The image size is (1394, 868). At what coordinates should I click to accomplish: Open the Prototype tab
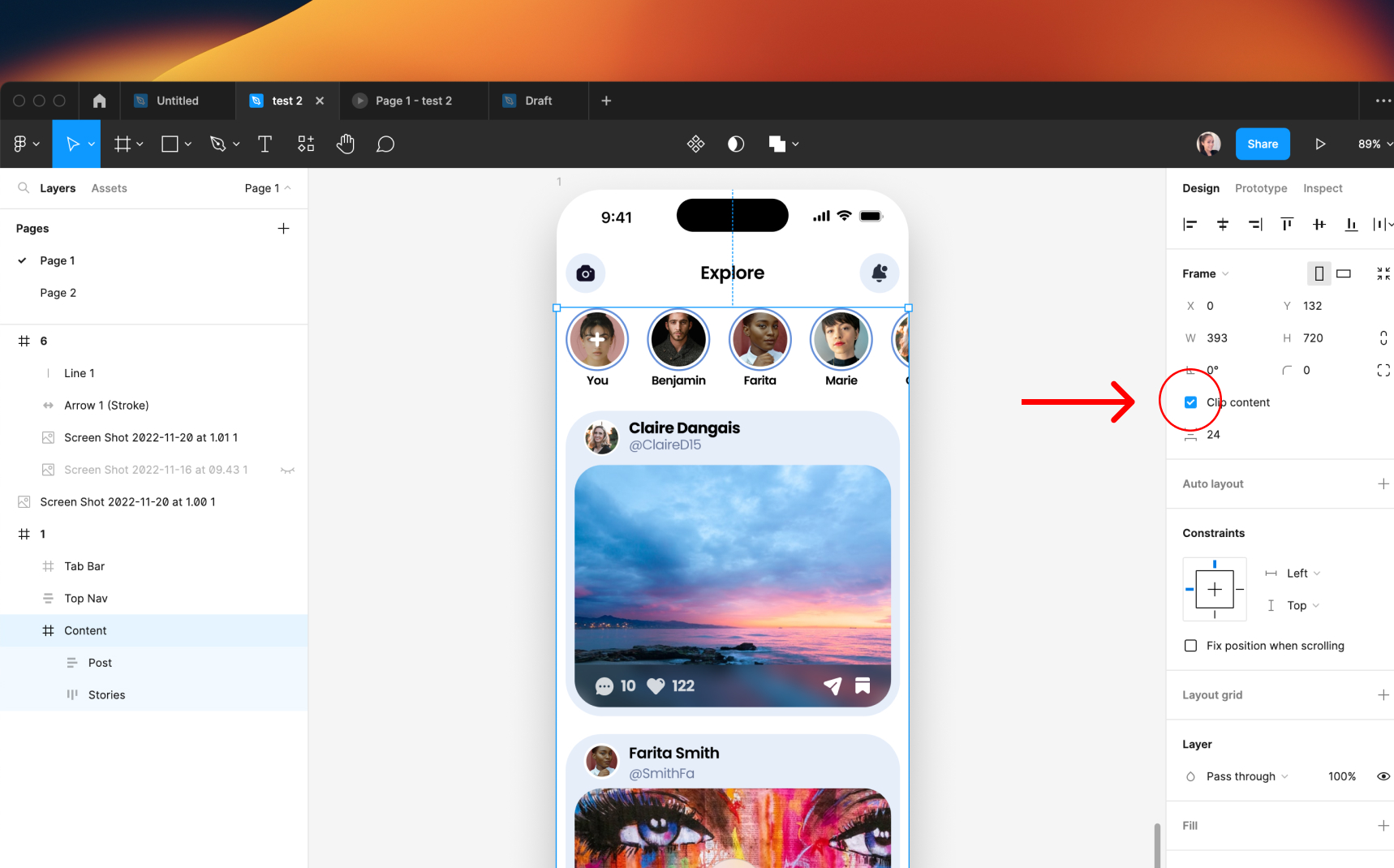[x=1261, y=187]
